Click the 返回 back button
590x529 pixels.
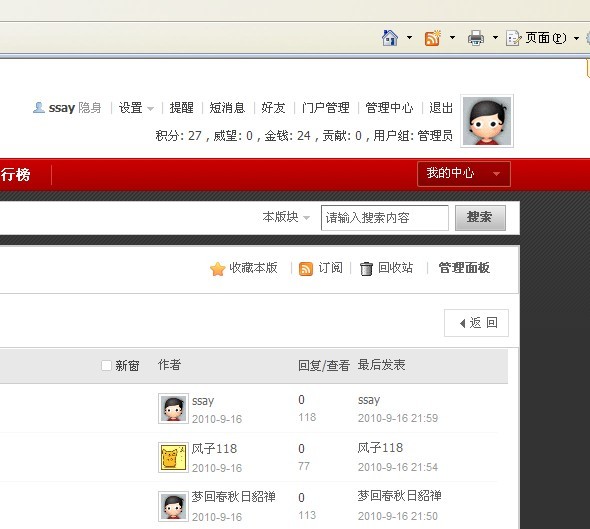(x=476, y=323)
